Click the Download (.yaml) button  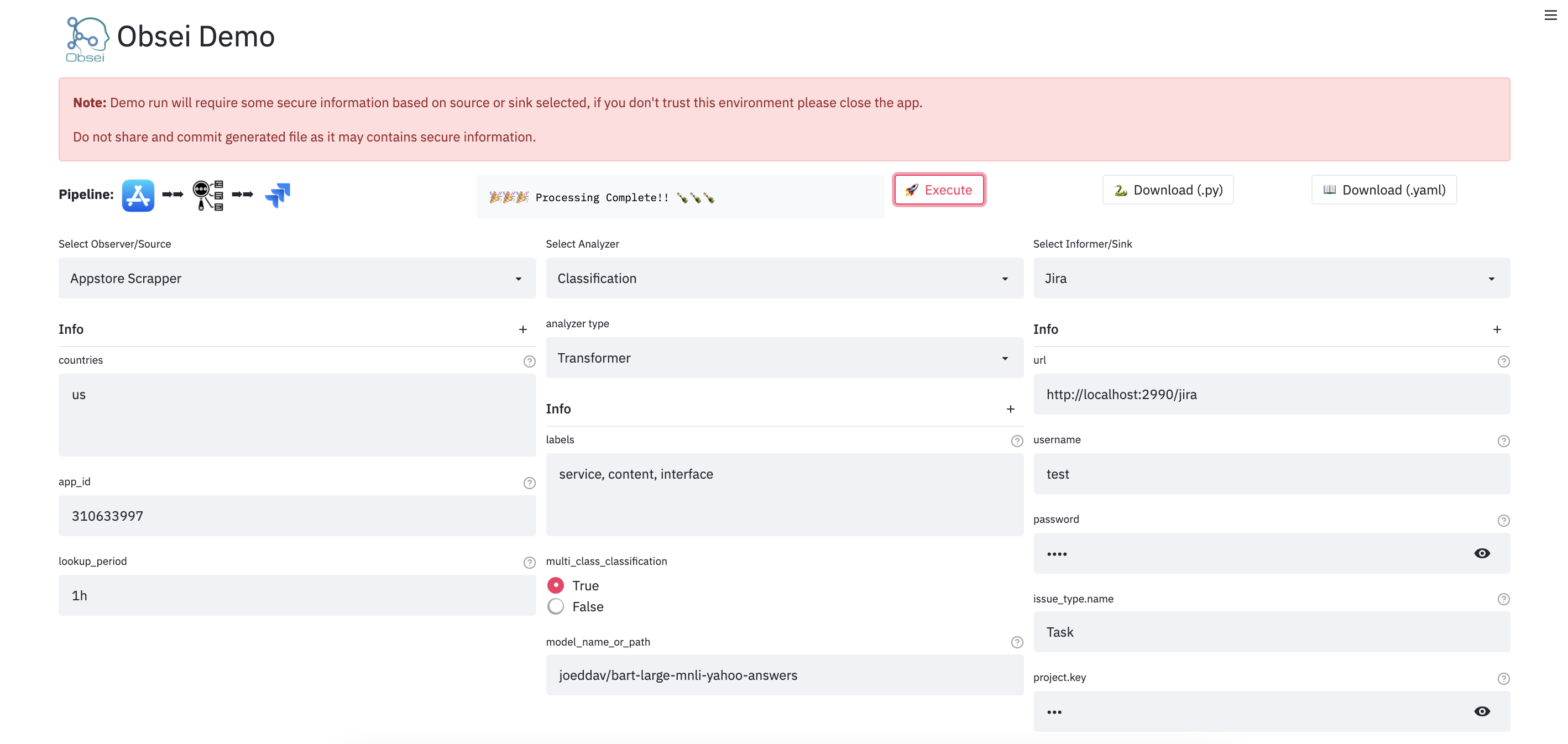tap(1383, 189)
